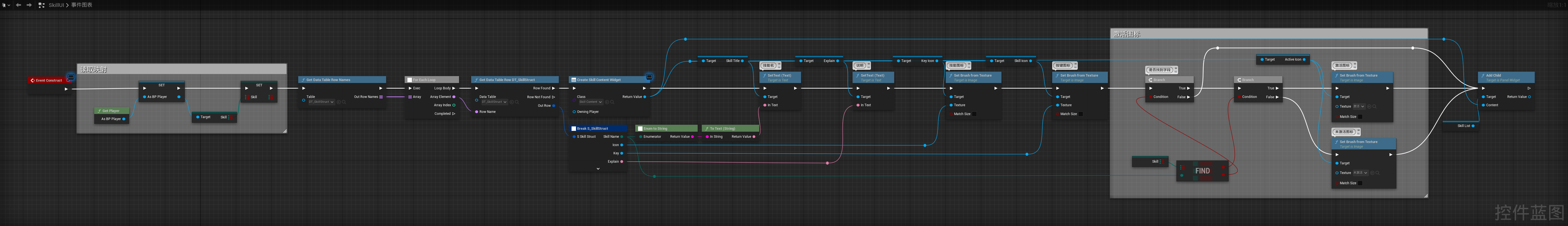This screenshot has width=1568, height=226.
Task: Open the 激活 Texture dropdown
Action: point(1359,106)
